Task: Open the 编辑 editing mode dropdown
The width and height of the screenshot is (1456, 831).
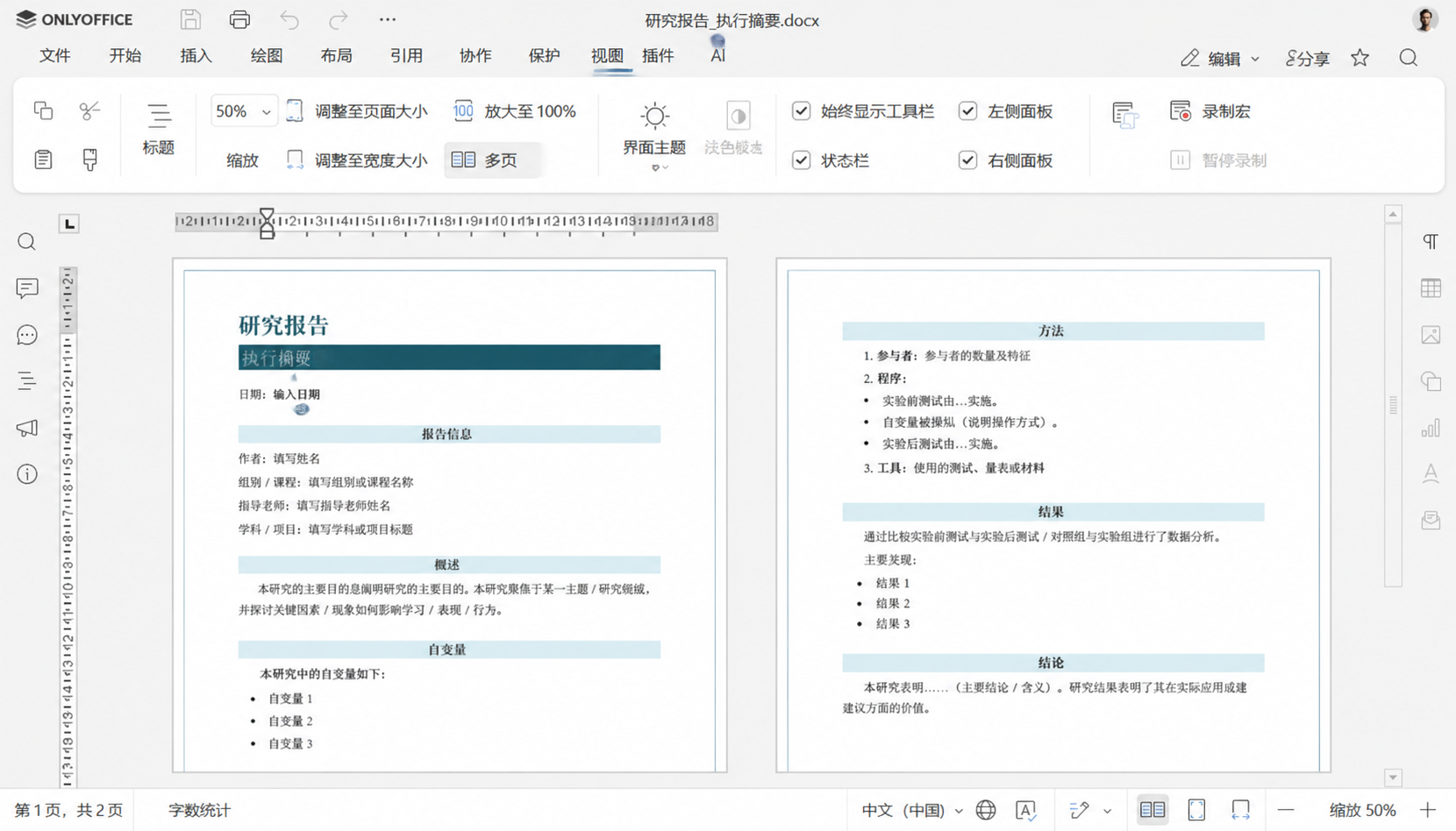Action: pos(1220,59)
